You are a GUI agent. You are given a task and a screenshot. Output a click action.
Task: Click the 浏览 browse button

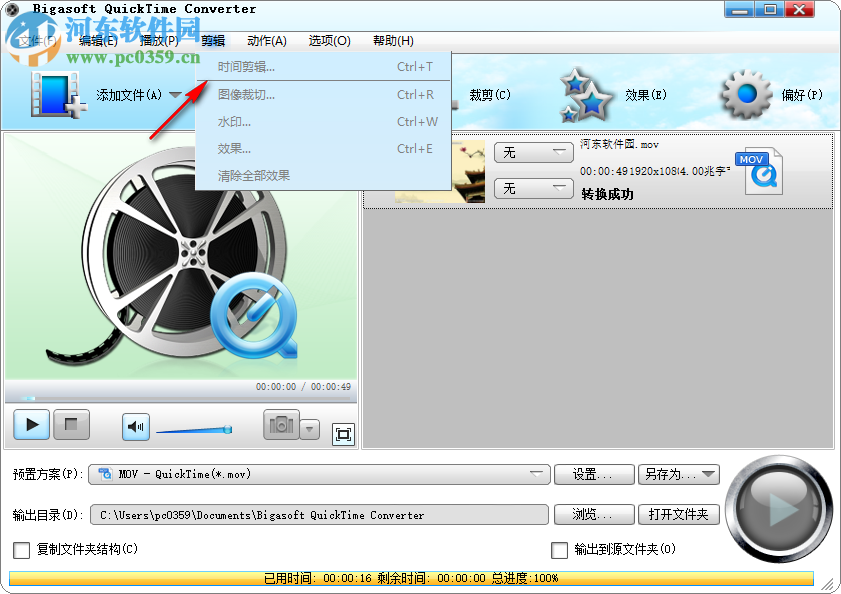point(593,514)
